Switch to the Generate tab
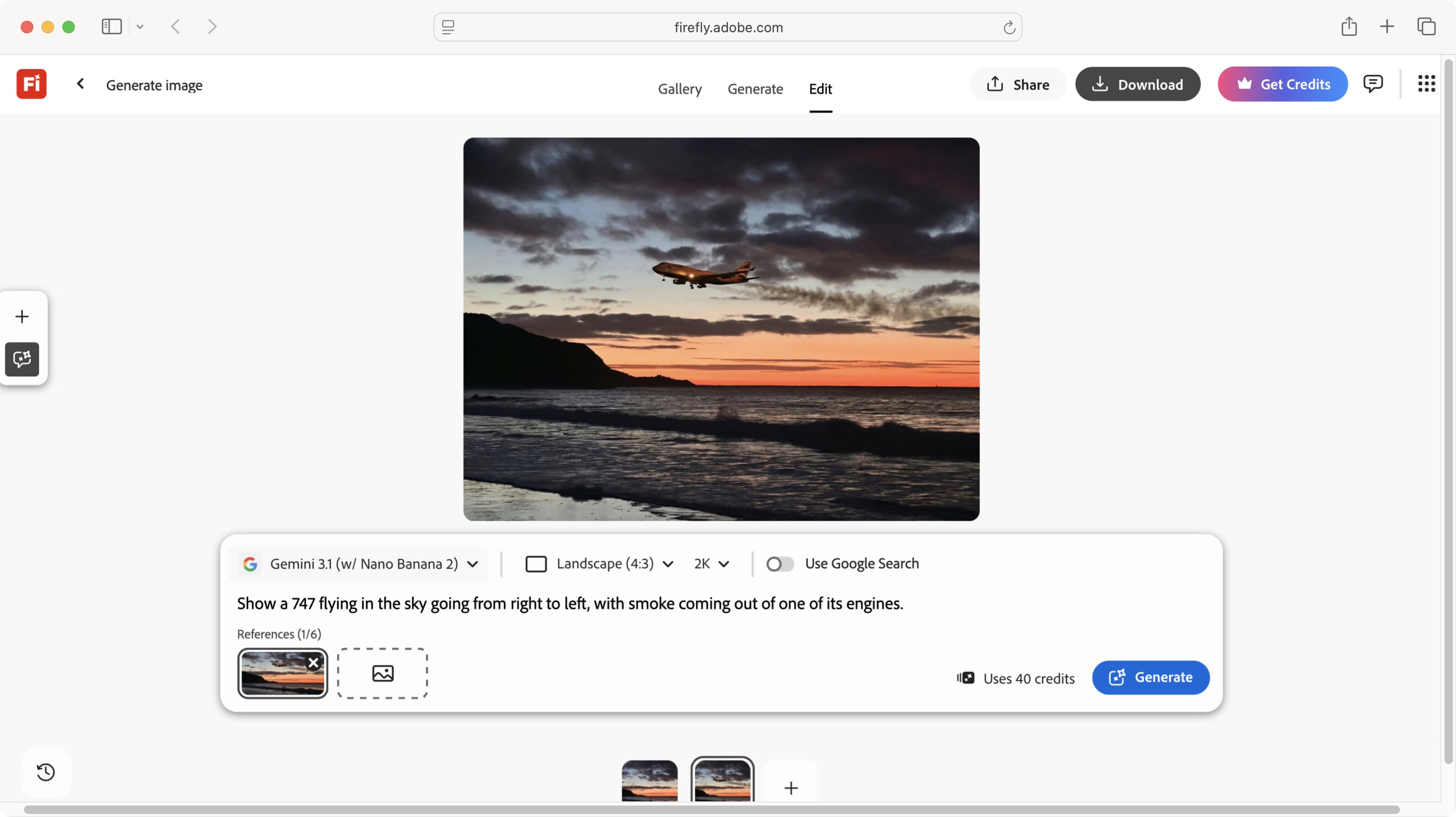Viewport: 1456px width, 817px height. pyautogui.click(x=755, y=89)
